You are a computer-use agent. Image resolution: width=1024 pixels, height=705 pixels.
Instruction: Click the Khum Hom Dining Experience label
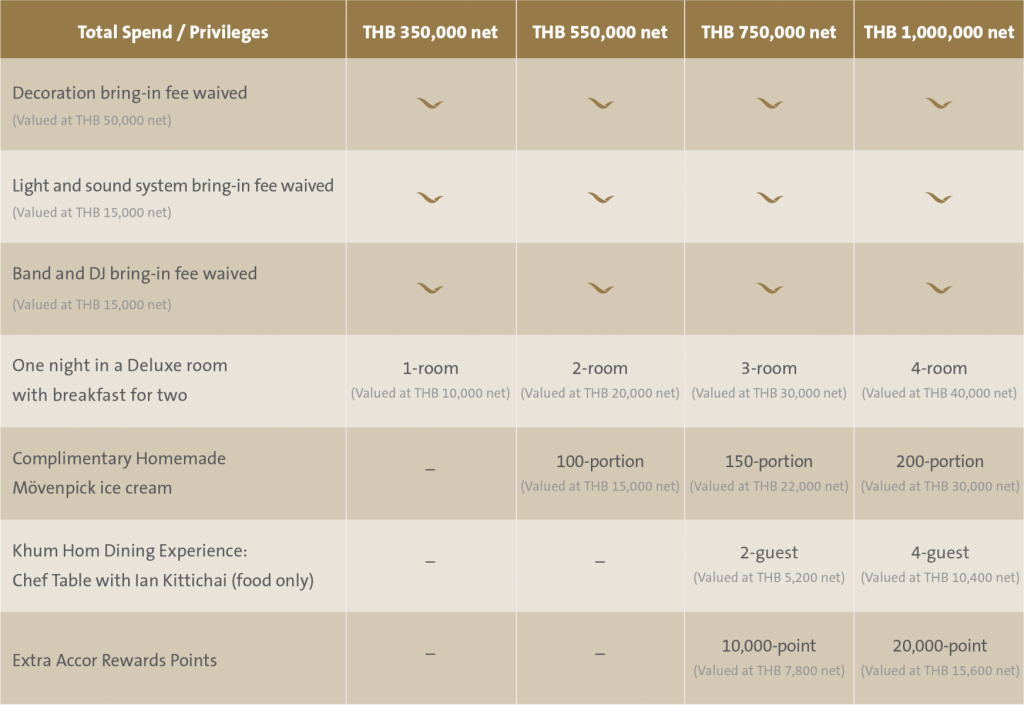point(129,550)
